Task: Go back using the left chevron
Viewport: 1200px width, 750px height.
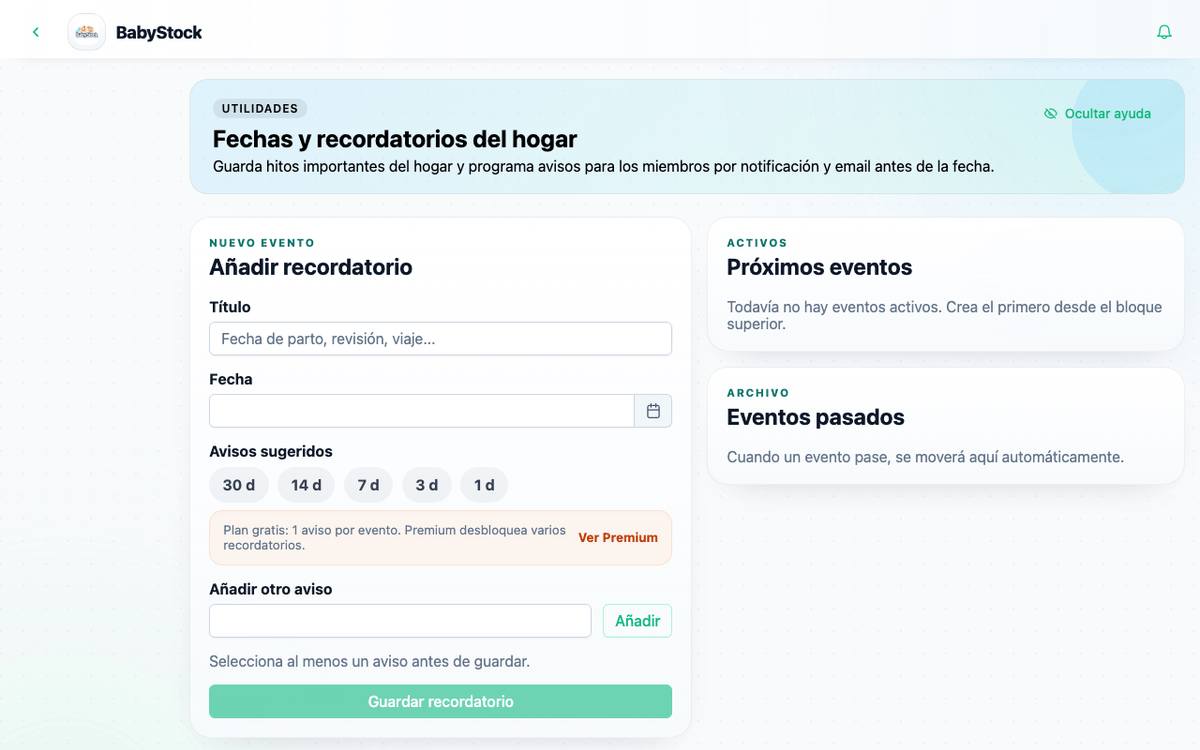Action: pos(36,32)
